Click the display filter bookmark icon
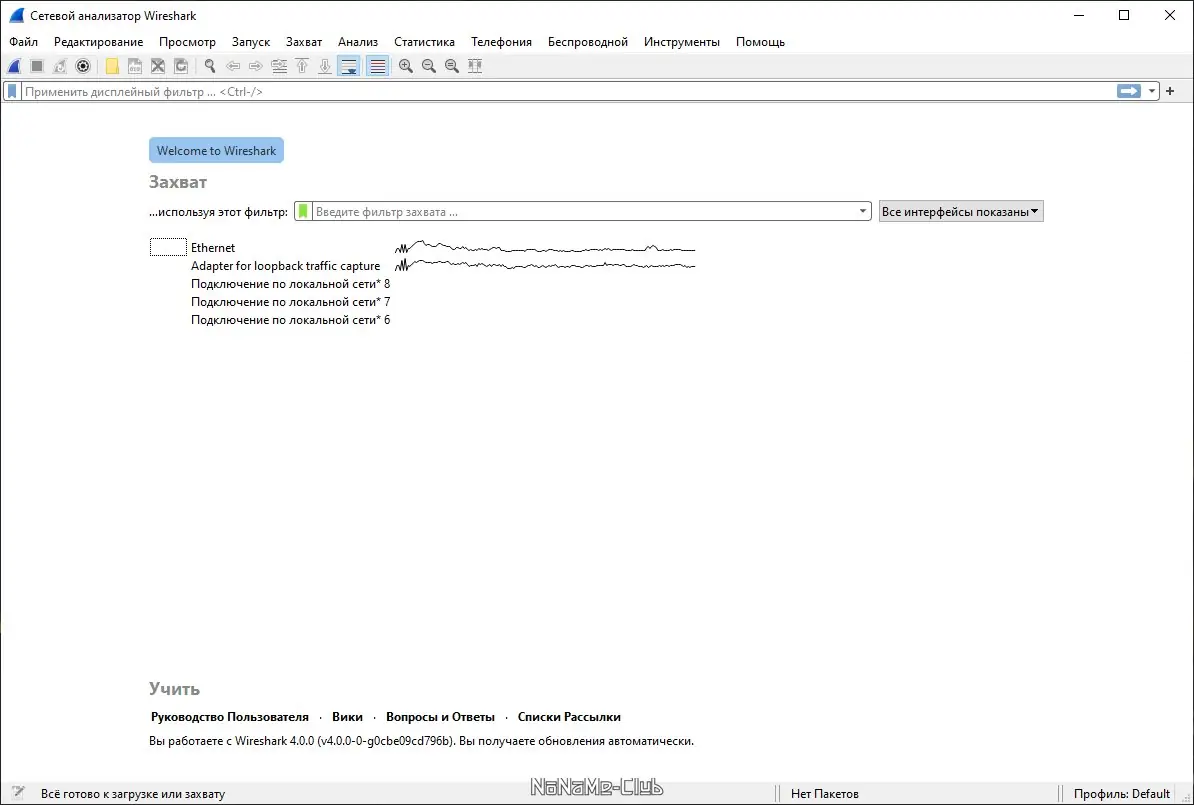 tap(12, 91)
